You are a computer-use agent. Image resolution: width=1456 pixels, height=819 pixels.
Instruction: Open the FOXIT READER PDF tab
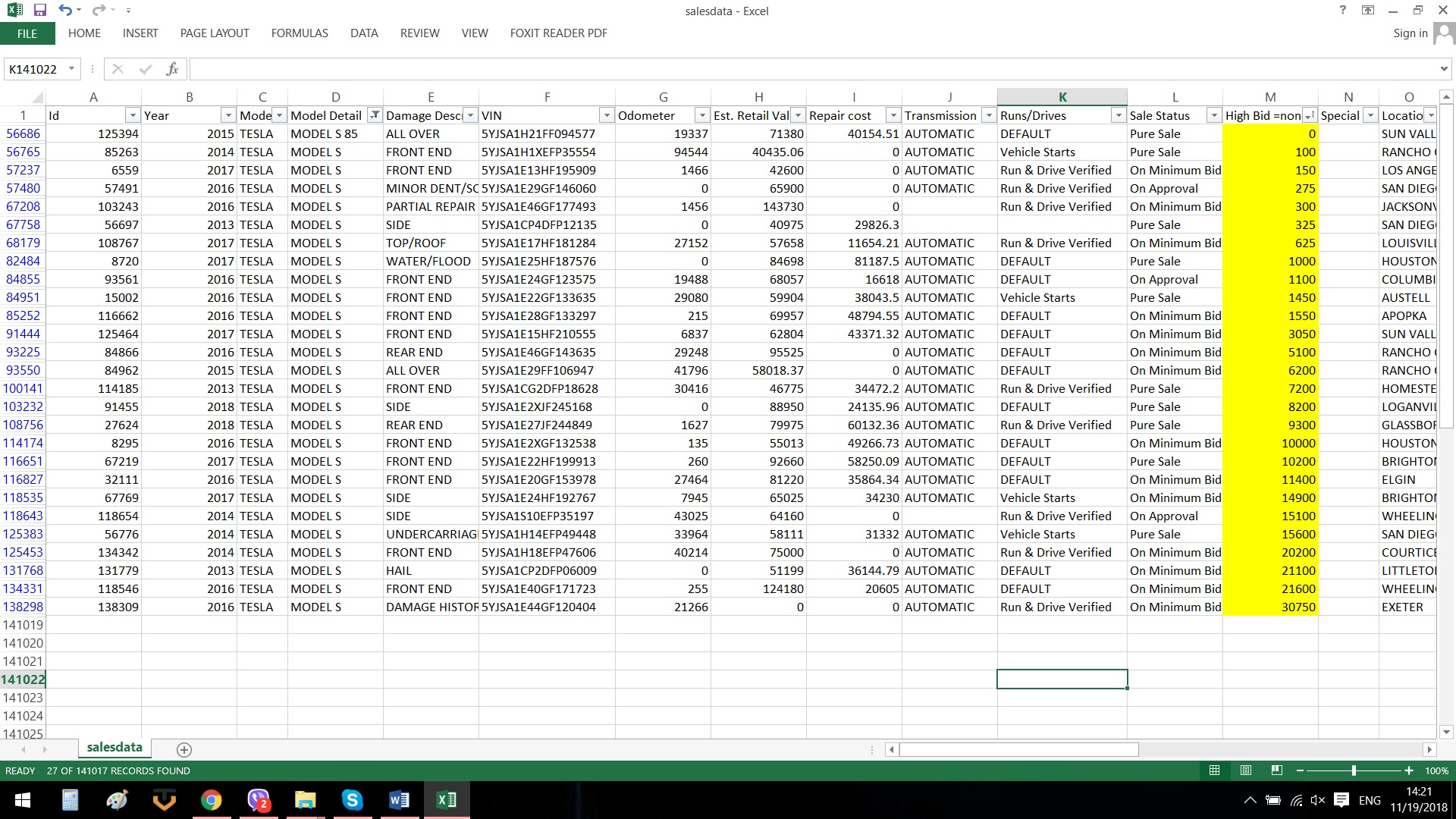559,33
